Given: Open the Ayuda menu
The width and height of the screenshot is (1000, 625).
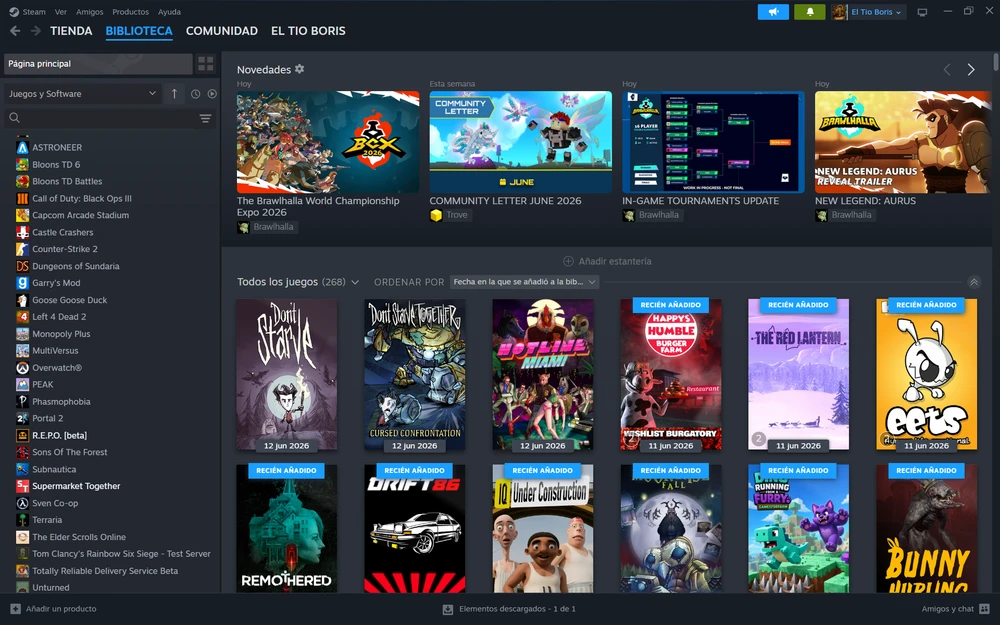Looking at the screenshot, I should click(x=169, y=11).
